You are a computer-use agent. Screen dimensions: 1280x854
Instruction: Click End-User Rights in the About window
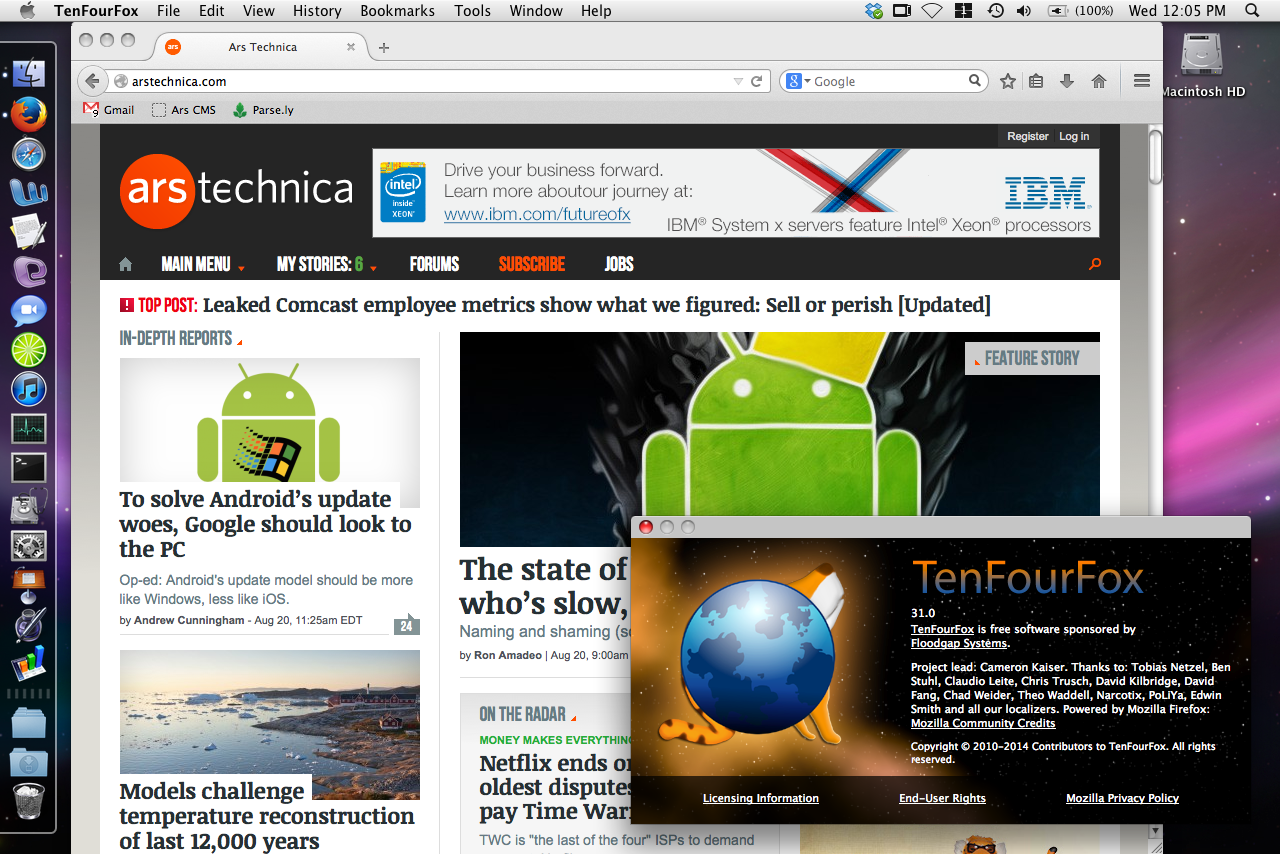pyautogui.click(x=942, y=798)
